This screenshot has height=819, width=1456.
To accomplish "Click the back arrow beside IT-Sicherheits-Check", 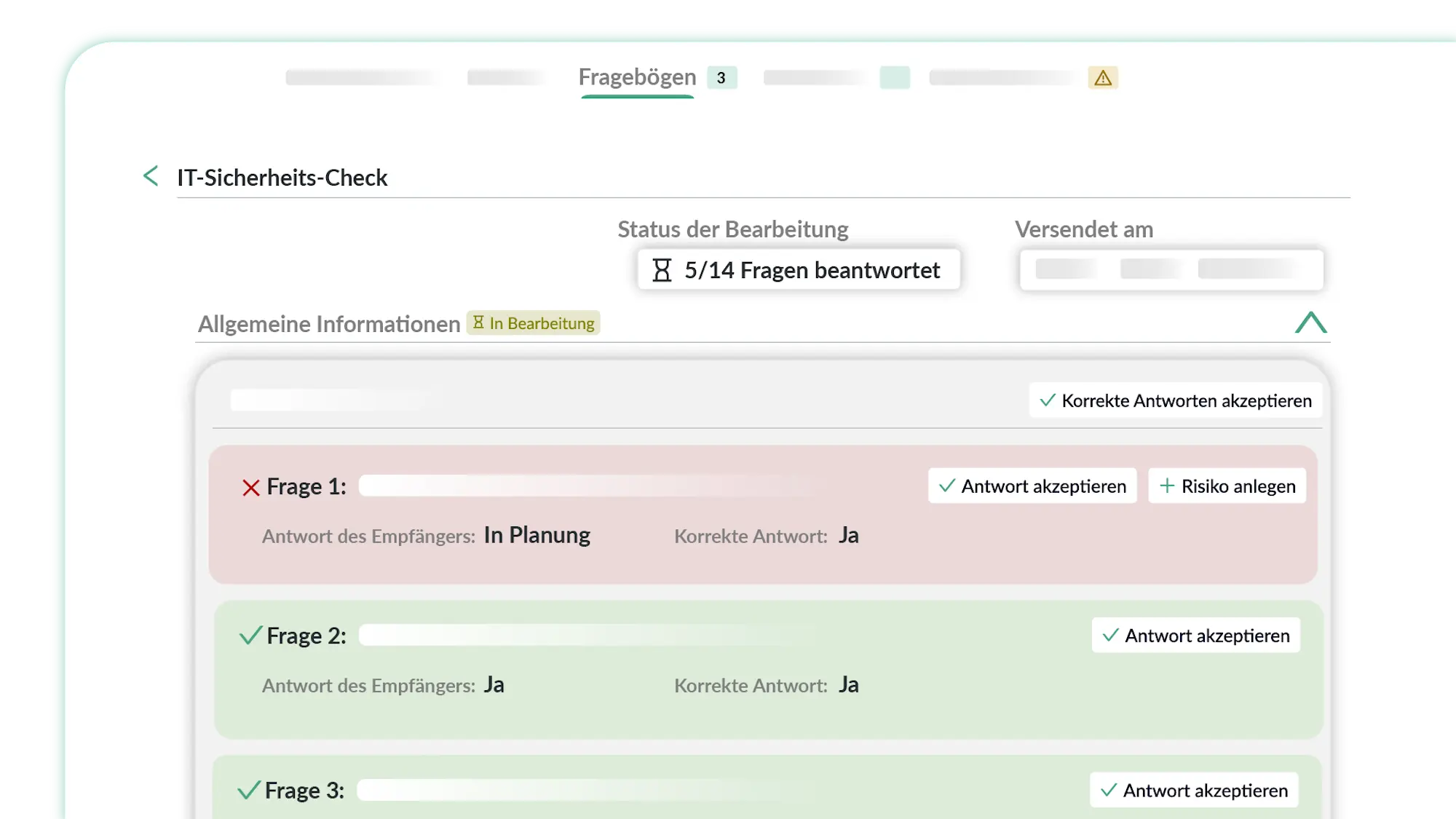I will pyautogui.click(x=151, y=176).
